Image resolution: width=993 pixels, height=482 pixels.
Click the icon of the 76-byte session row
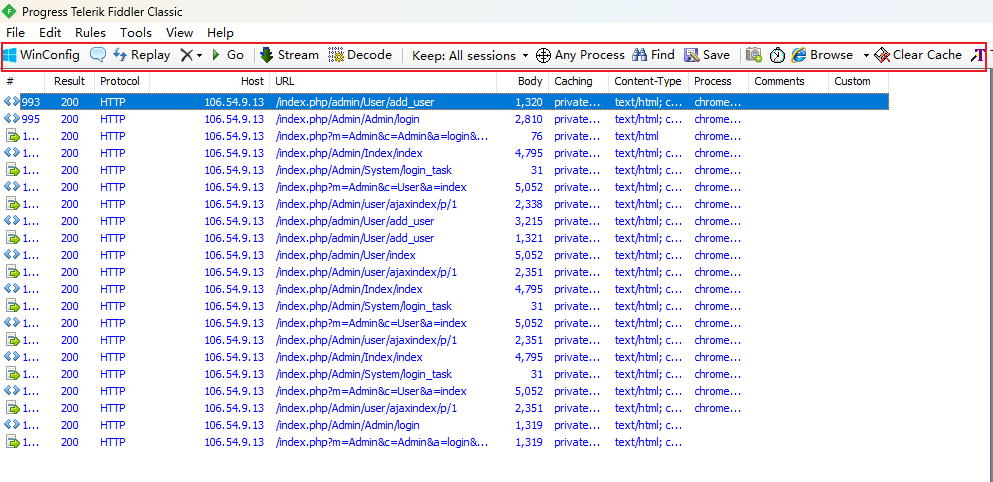[x=12, y=136]
